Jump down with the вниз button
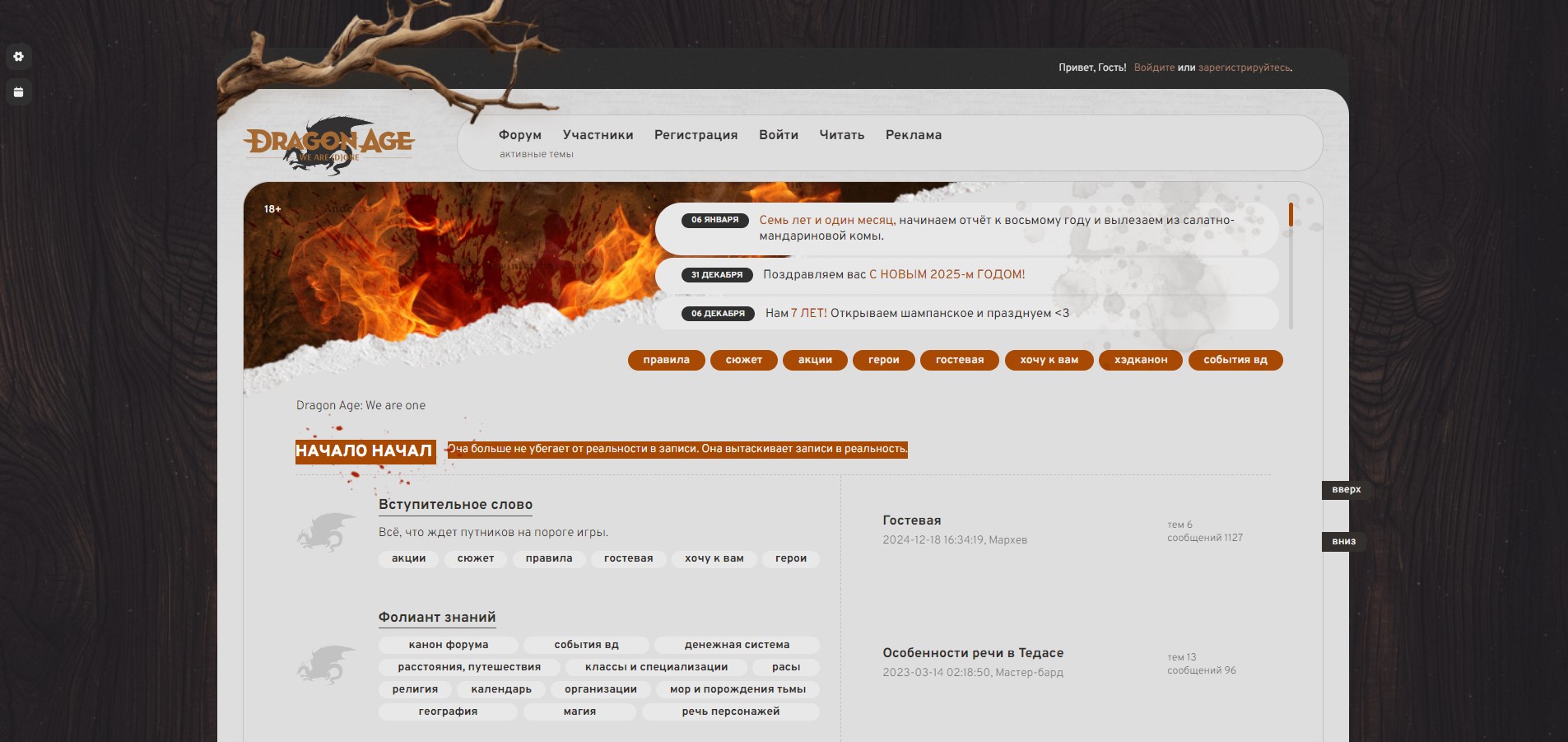Screen dimensions: 1568x742 (x=1344, y=541)
